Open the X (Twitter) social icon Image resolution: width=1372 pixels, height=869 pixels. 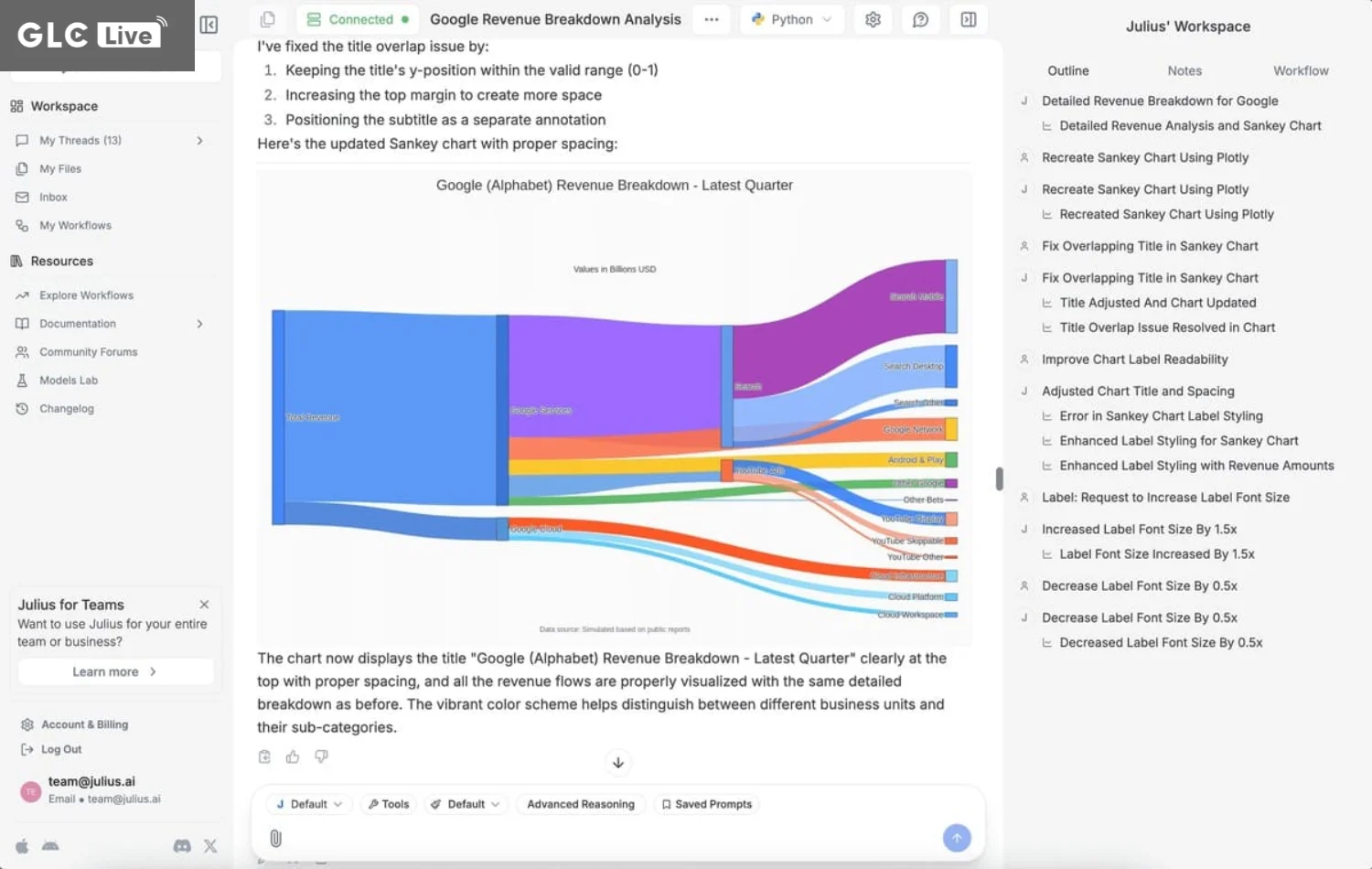pyautogui.click(x=210, y=846)
